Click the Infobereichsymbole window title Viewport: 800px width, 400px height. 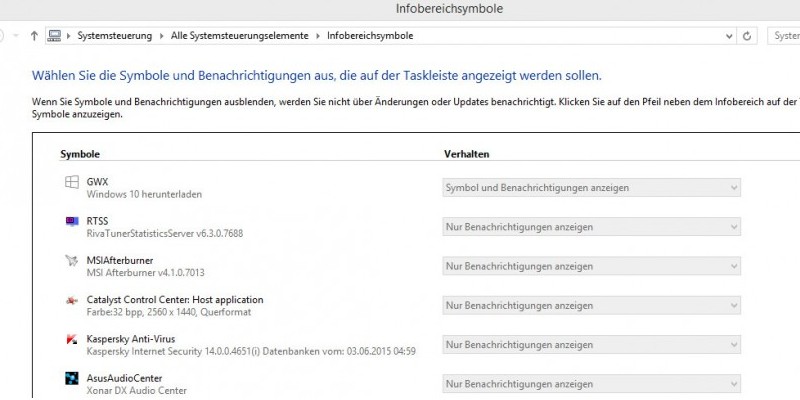tap(449, 9)
